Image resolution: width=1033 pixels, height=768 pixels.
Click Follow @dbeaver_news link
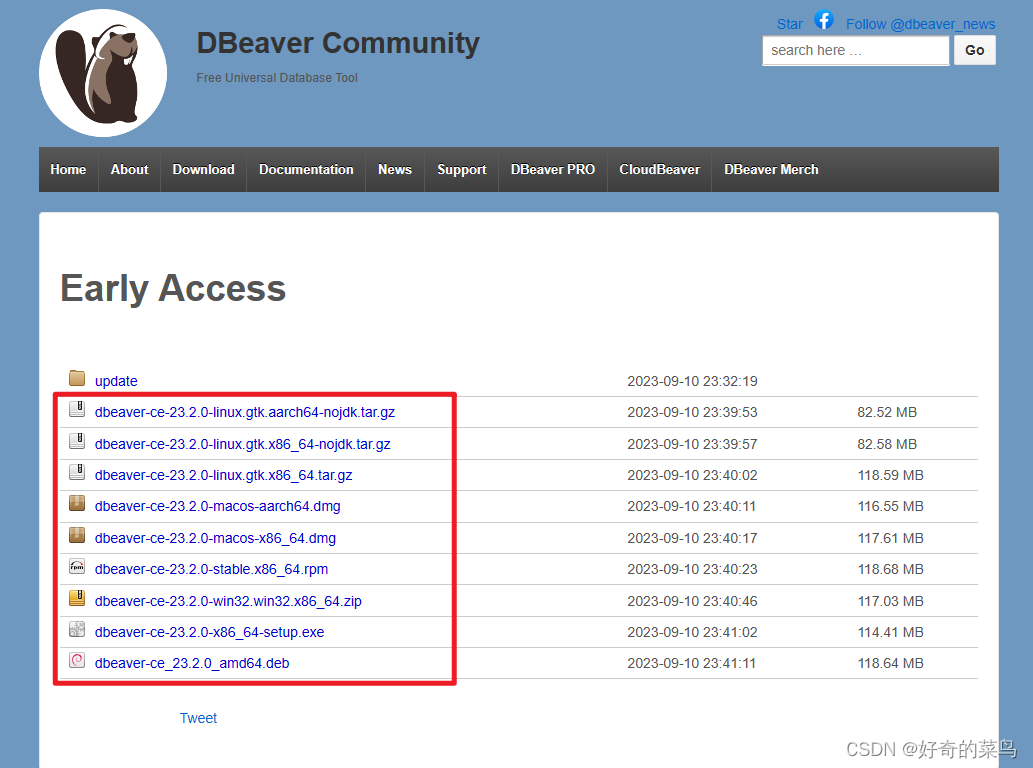point(920,24)
